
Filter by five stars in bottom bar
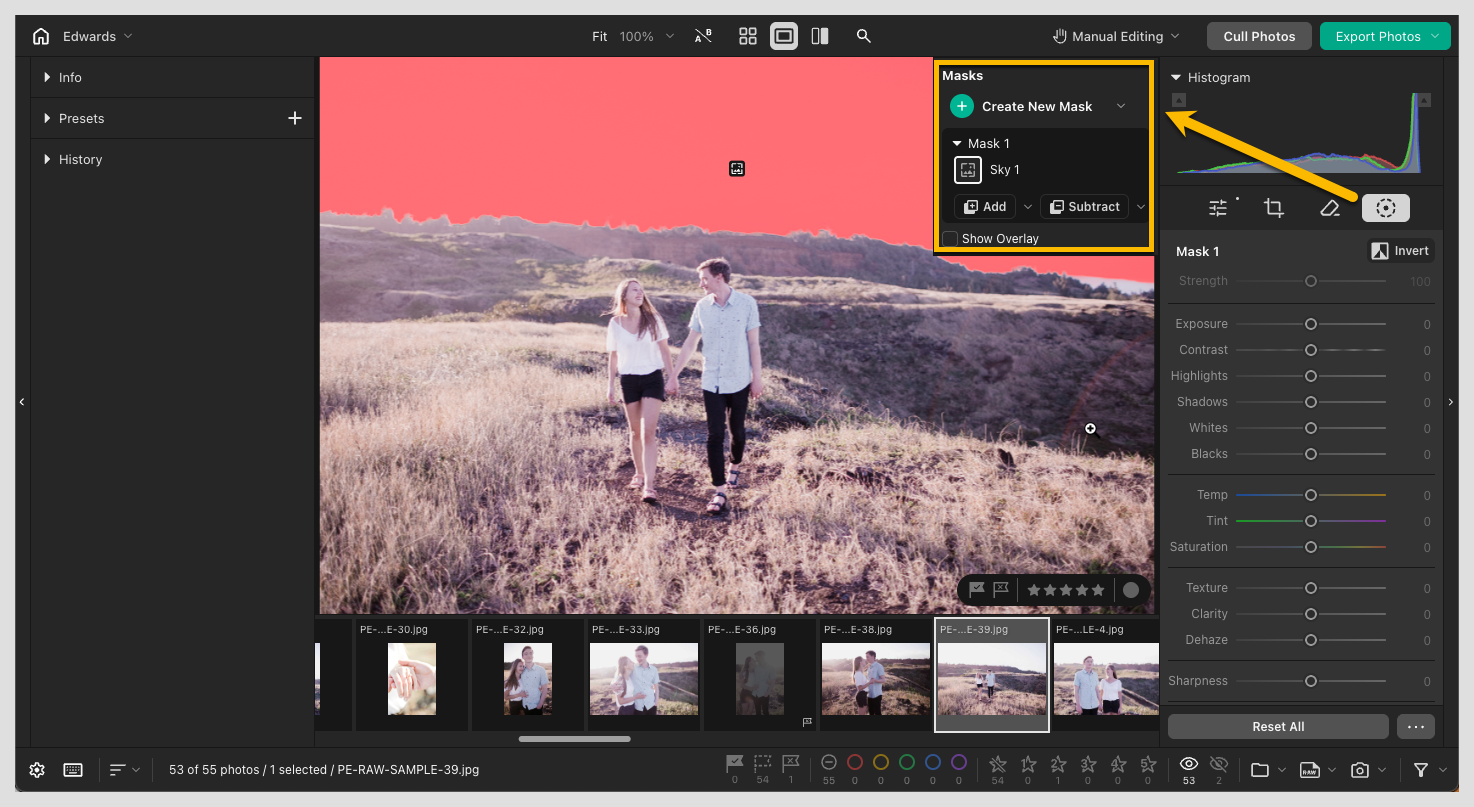pyautogui.click(x=1148, y=764)
